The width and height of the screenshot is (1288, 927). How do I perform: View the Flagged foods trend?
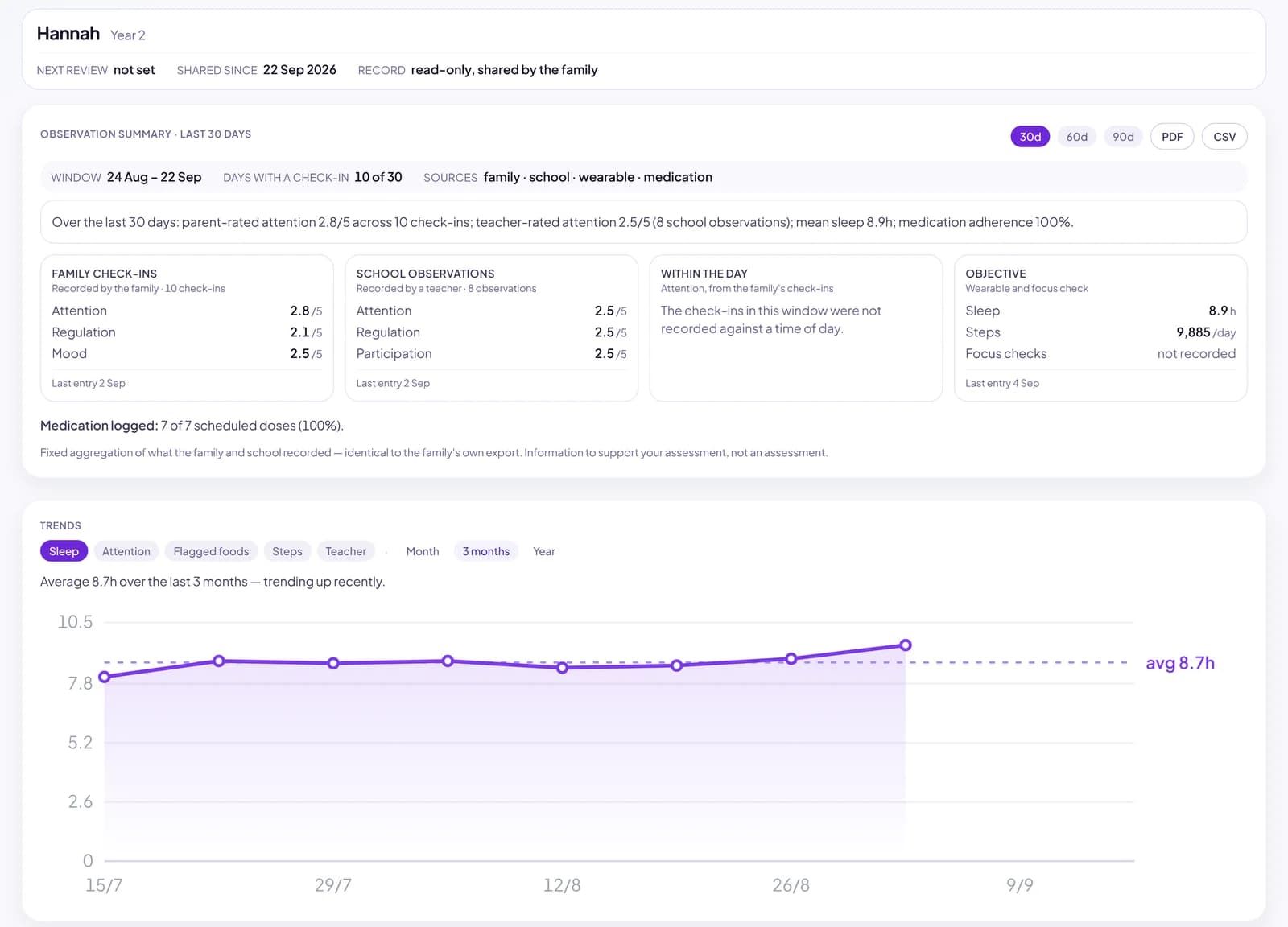click(x=211, y=551)
